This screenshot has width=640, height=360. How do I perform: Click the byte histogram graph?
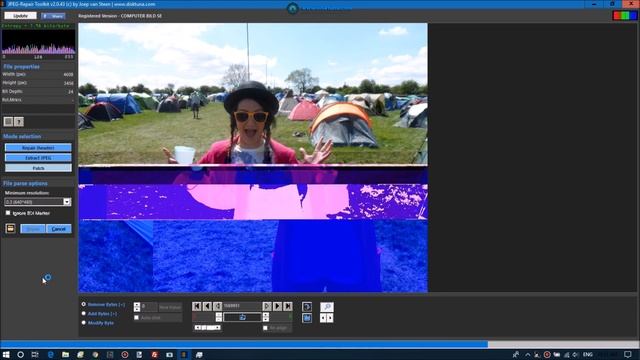click(x=38, y=42)
